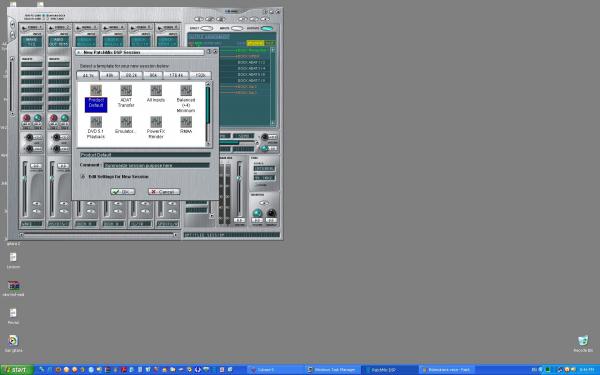600x375 pixels.
Task: Adjust the first mixer strip volume fader
Action: [24, 178]
